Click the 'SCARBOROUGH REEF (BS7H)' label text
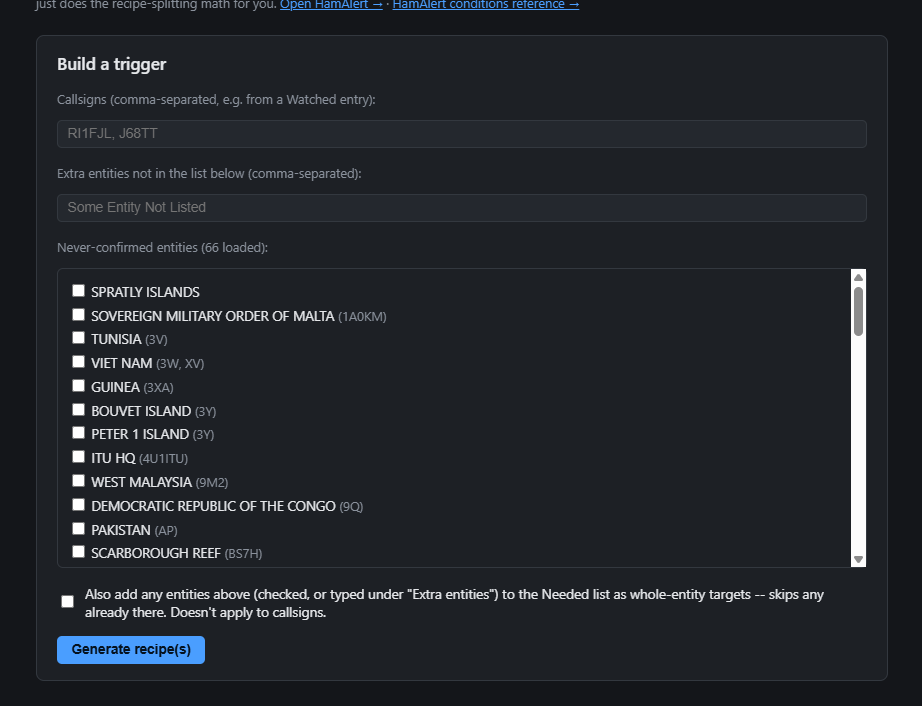 click(x=176, y=553)
